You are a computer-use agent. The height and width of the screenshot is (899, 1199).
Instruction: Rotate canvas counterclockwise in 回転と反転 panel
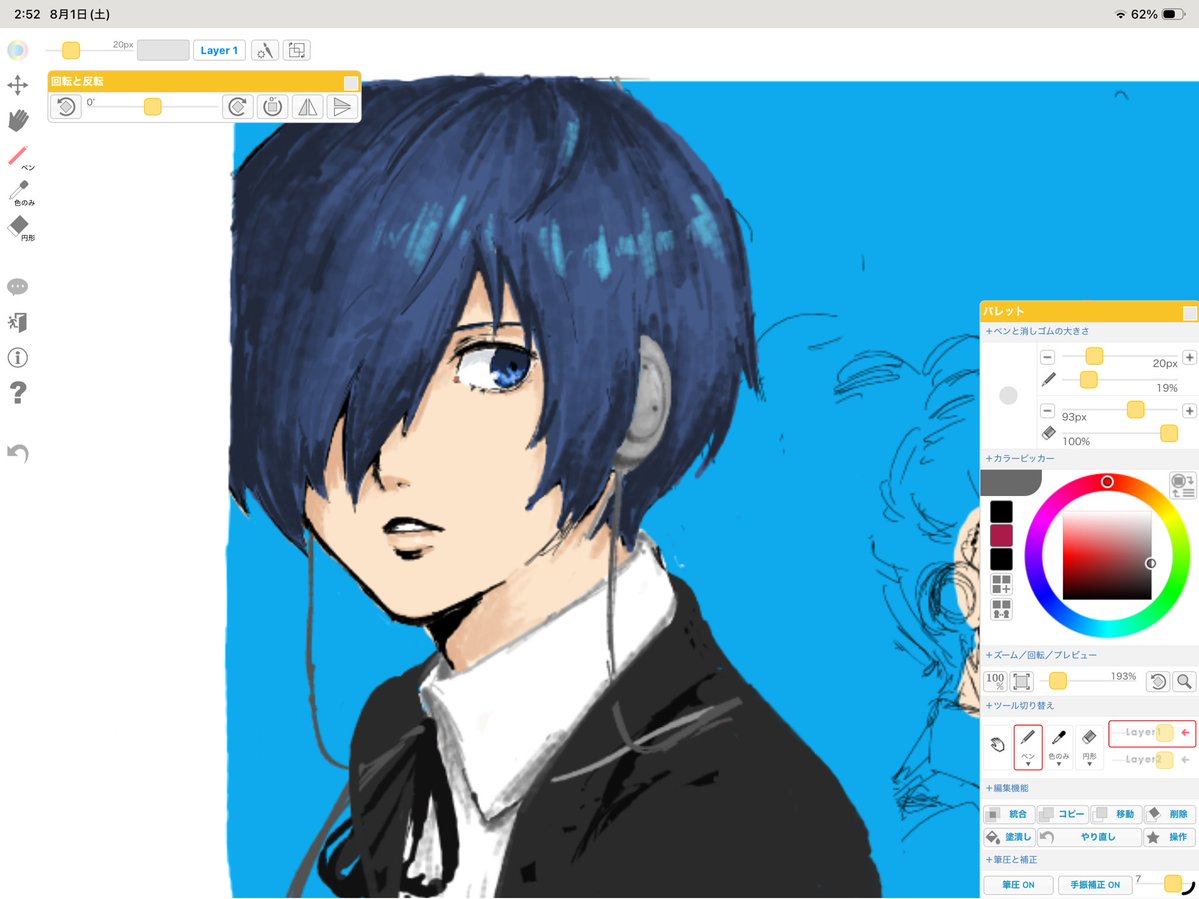click(66, 106)
